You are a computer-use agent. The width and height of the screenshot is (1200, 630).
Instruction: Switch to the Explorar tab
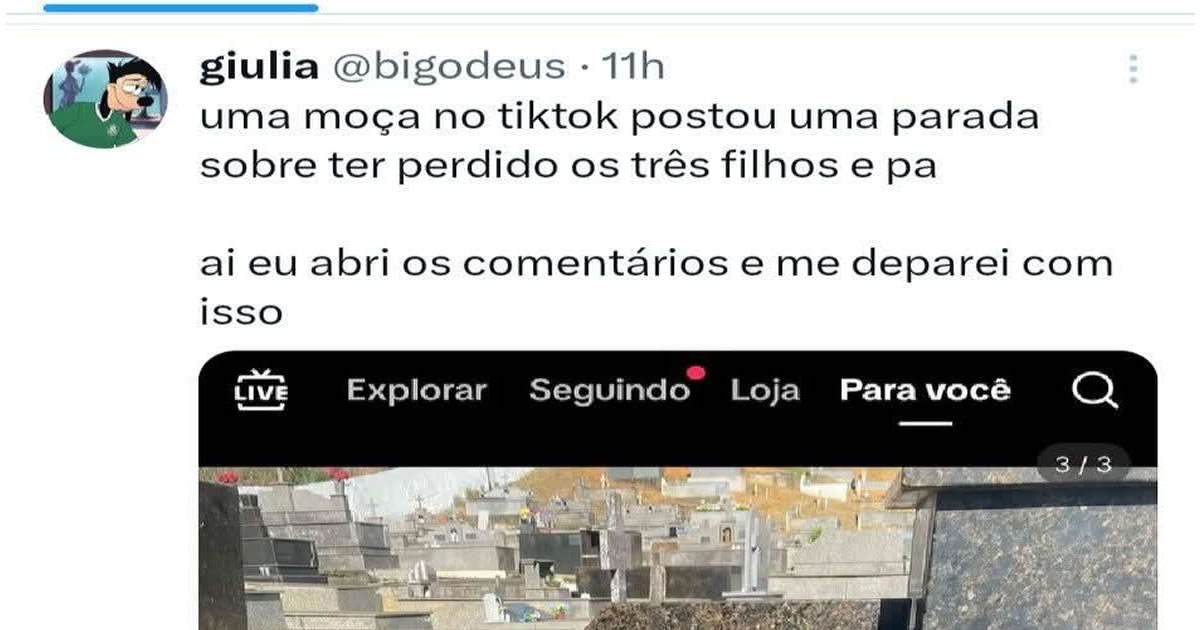point(416,390)
